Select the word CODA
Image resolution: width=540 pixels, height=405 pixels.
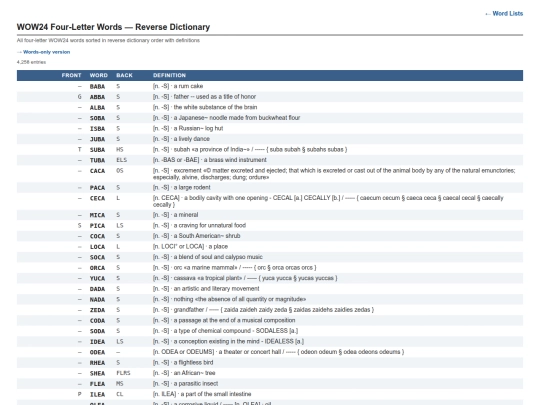tap(97, 321)
